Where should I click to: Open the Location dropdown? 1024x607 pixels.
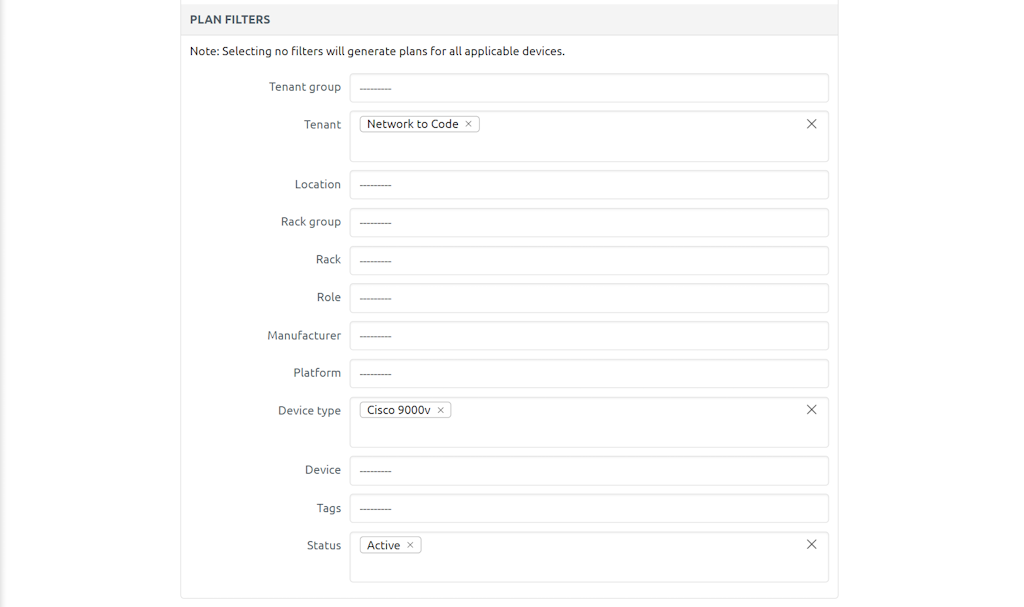pyautogui.click(x=588, y=184)
